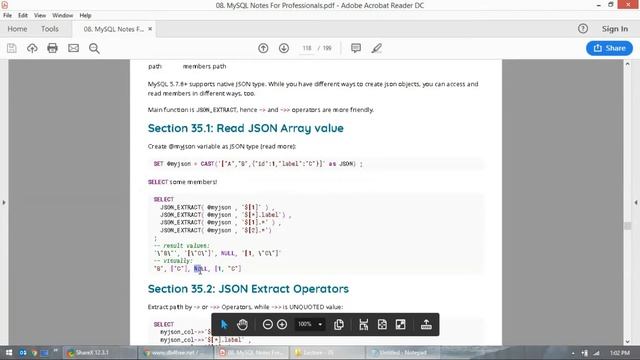This screenshot has width=640, height=360.
Task: Zoom in with the plus icon
Action: point(282,324)
